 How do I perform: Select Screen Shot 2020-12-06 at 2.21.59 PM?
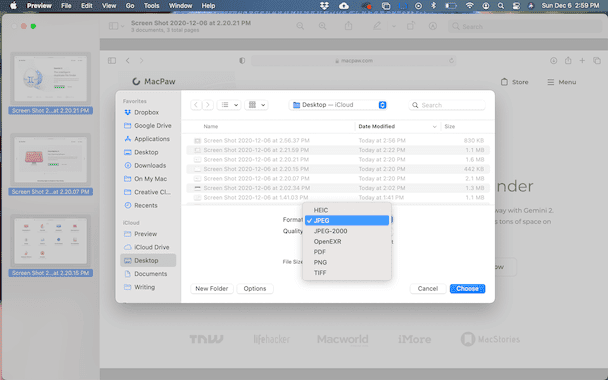(x=338, y=150)
